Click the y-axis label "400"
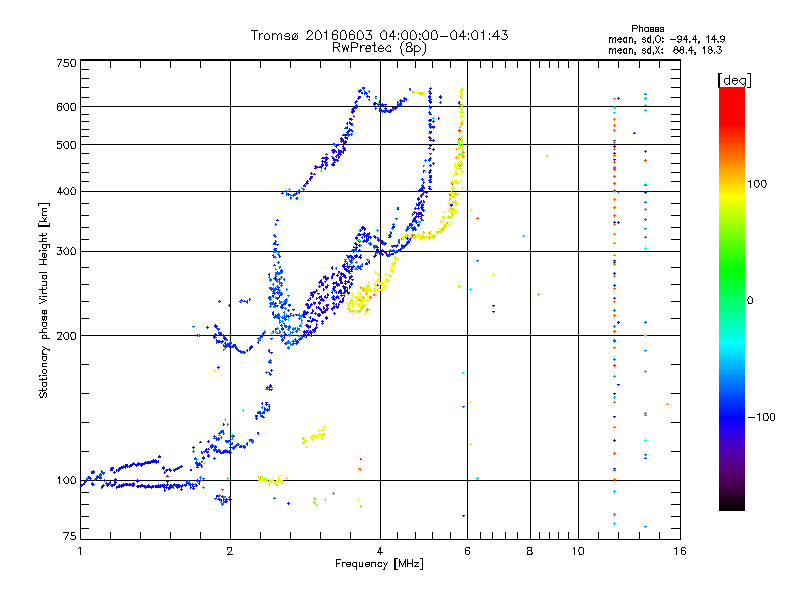Image resolution: width=800 pixels, height=600 pixels. click(x=66, y=191)
